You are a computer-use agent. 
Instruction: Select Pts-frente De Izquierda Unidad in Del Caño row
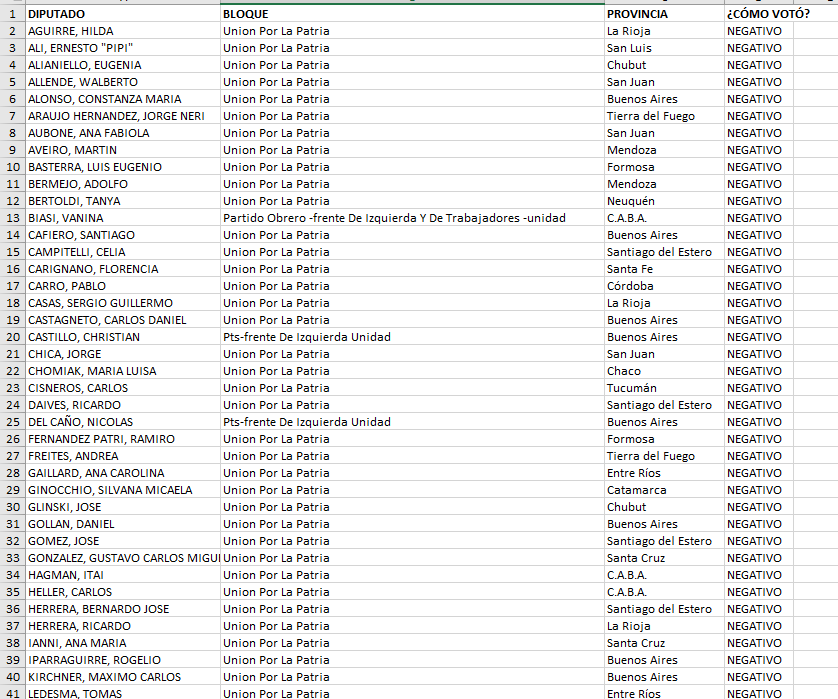point(413,422)
